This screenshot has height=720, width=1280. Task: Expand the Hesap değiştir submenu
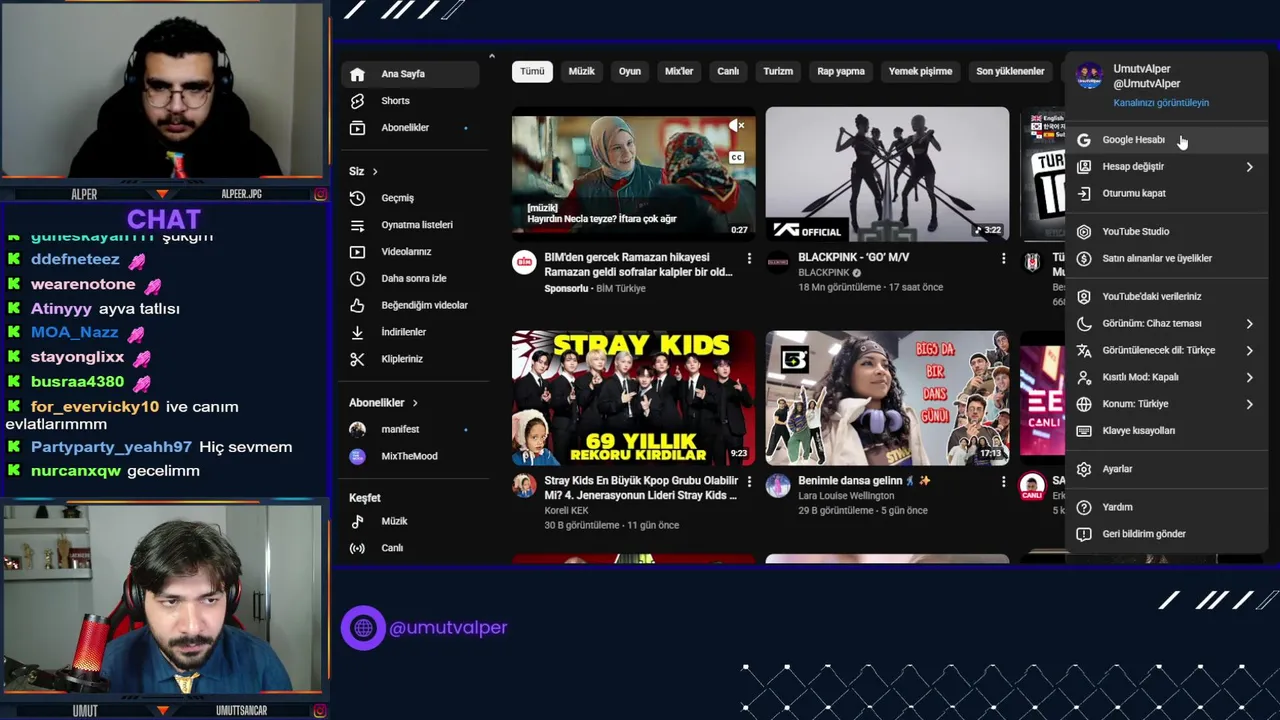click(1250, 167)
